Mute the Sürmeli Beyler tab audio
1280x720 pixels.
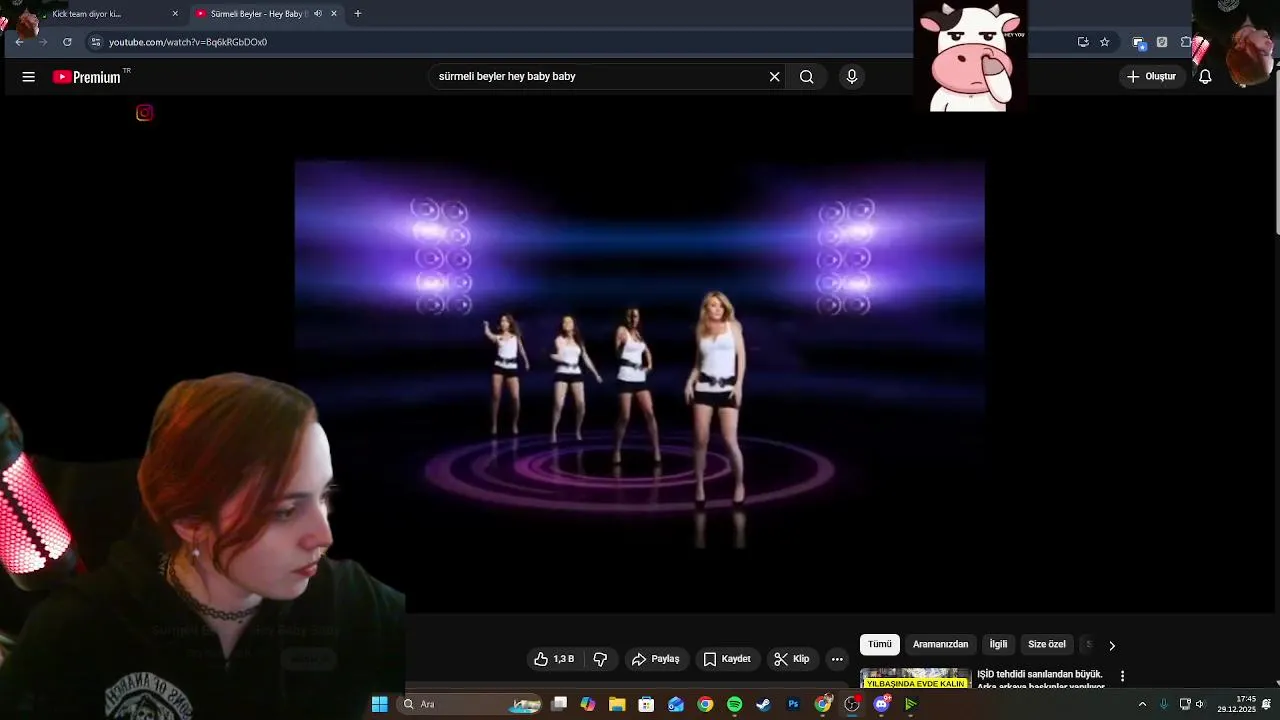coord(318,14)
